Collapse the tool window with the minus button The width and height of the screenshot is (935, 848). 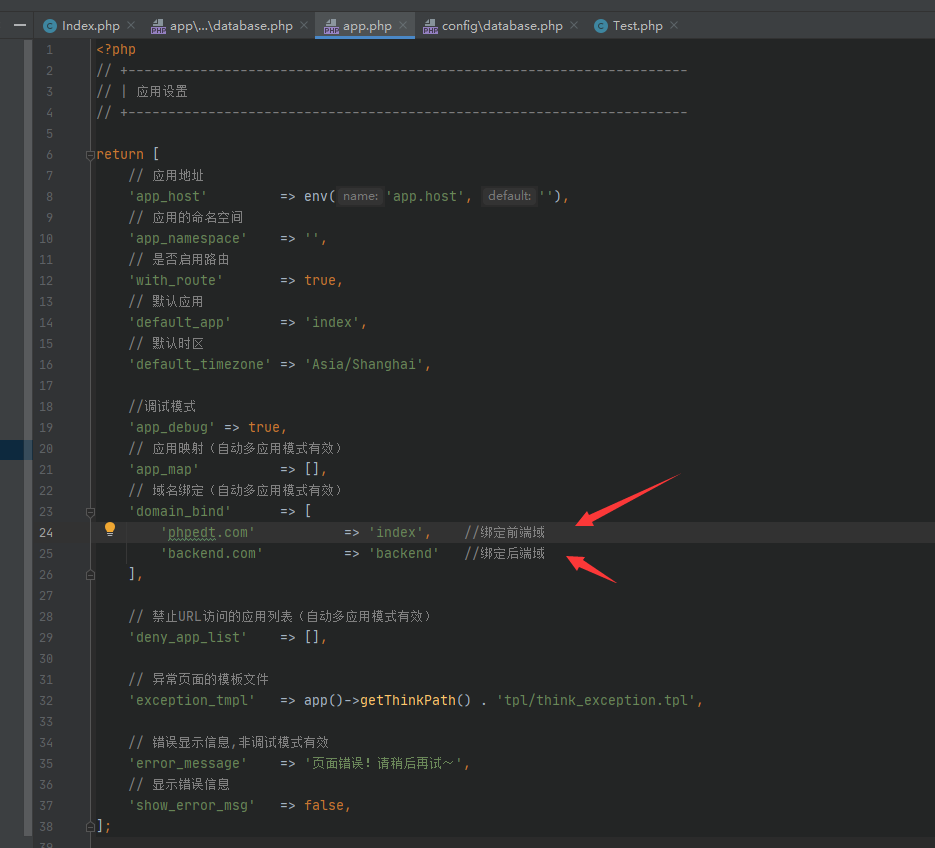click(x=20, y=25)
